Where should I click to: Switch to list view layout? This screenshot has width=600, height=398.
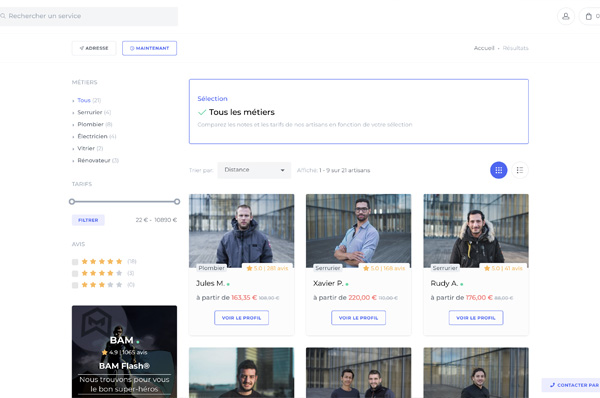pos(520,170)
